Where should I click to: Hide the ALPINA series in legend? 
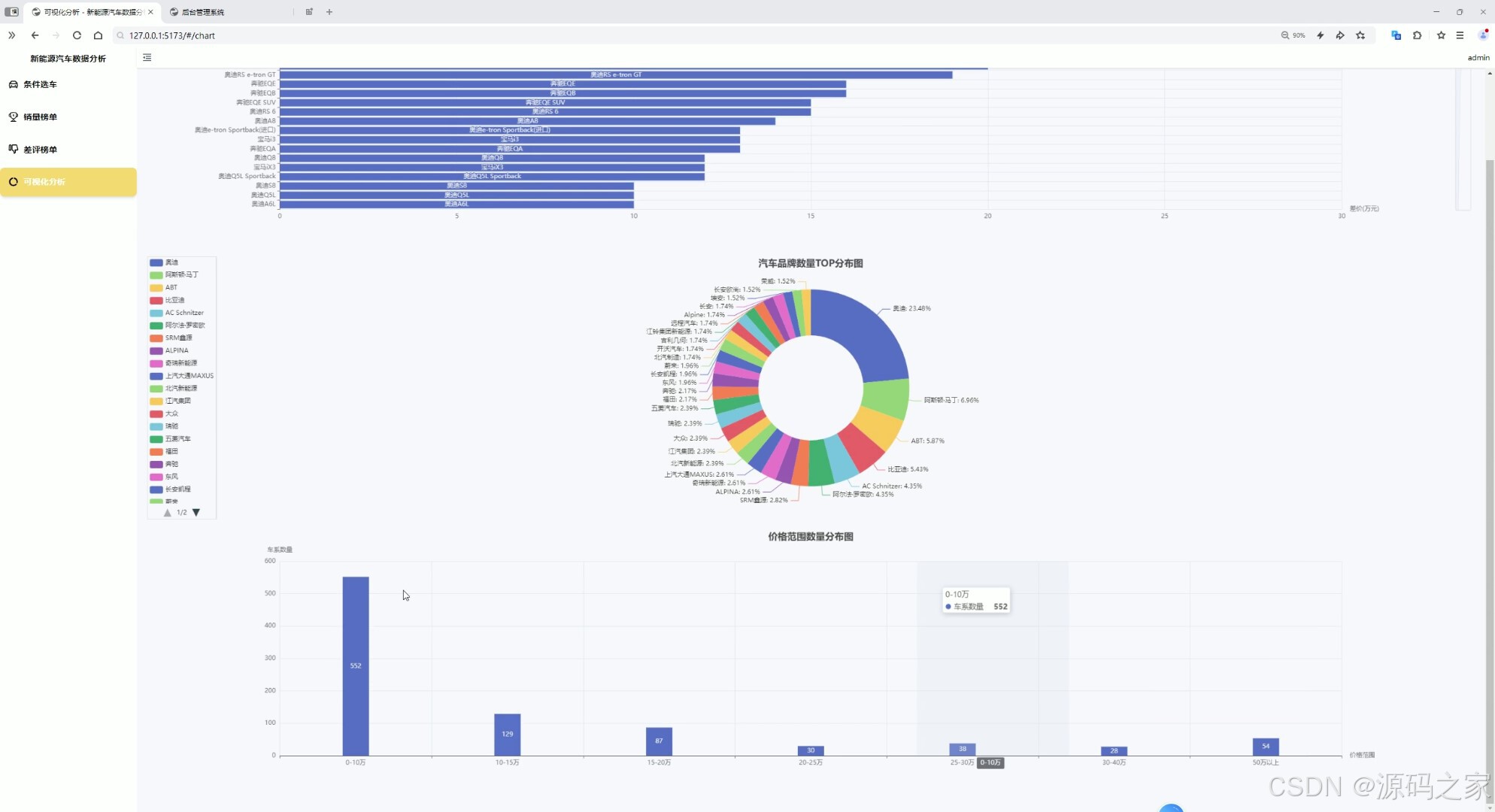click(x=177, y=350)
